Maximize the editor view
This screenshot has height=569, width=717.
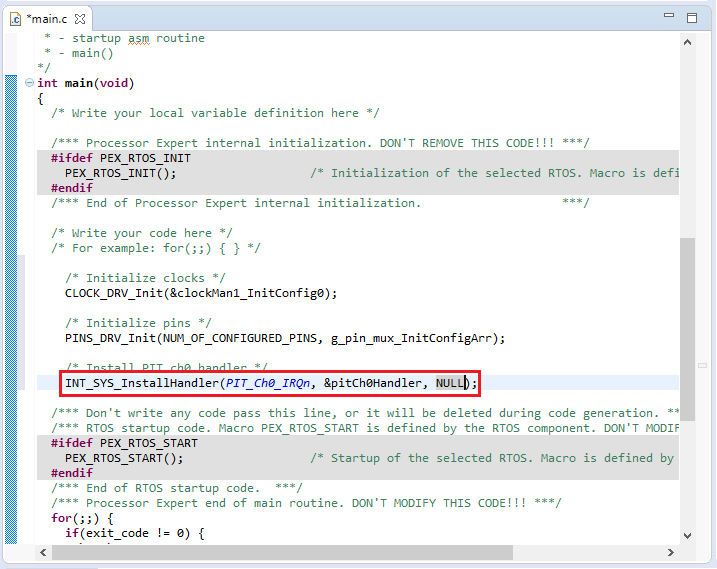(x=692, y=18)
